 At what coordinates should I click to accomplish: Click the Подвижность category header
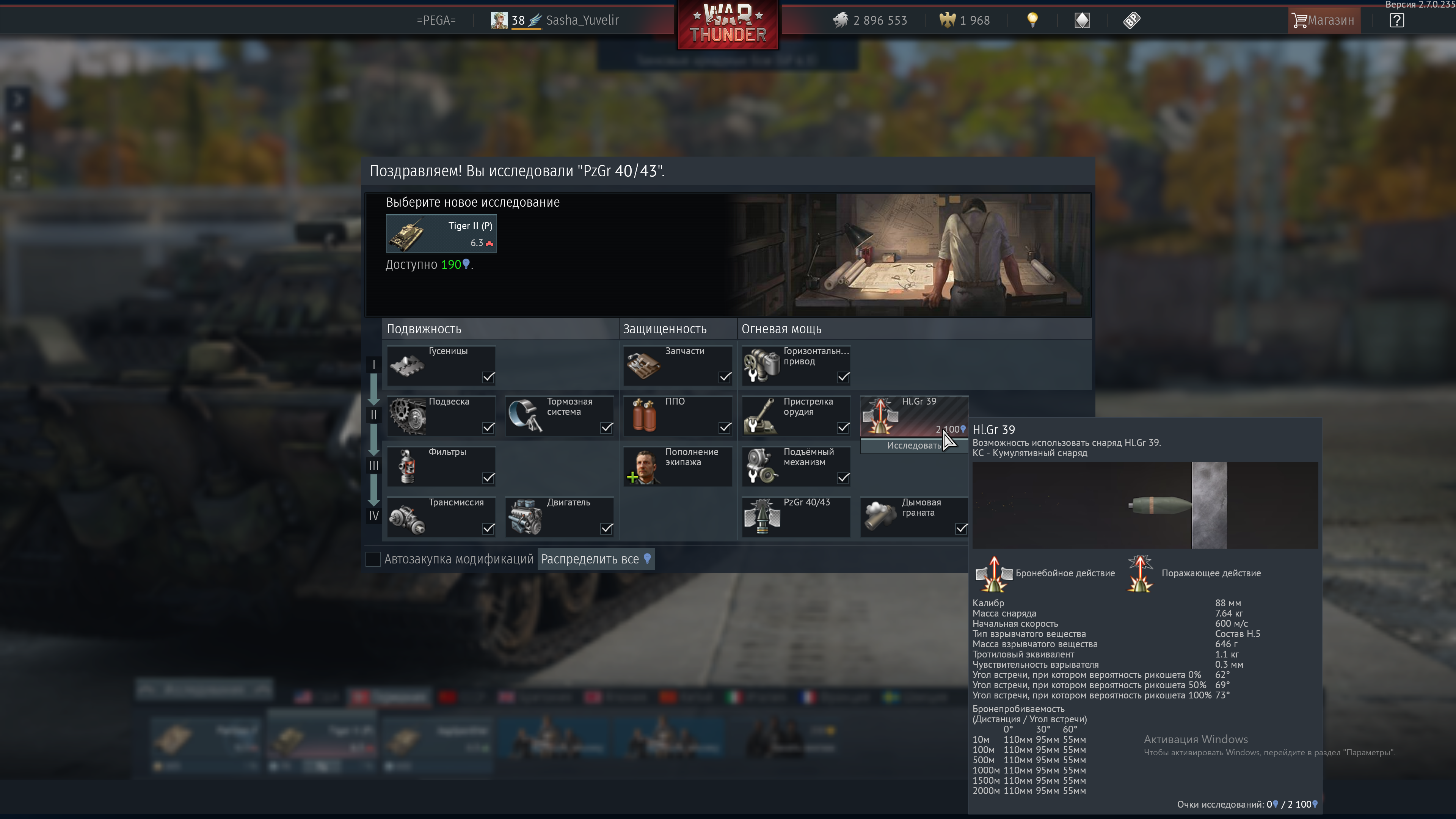tap(424, 329)
